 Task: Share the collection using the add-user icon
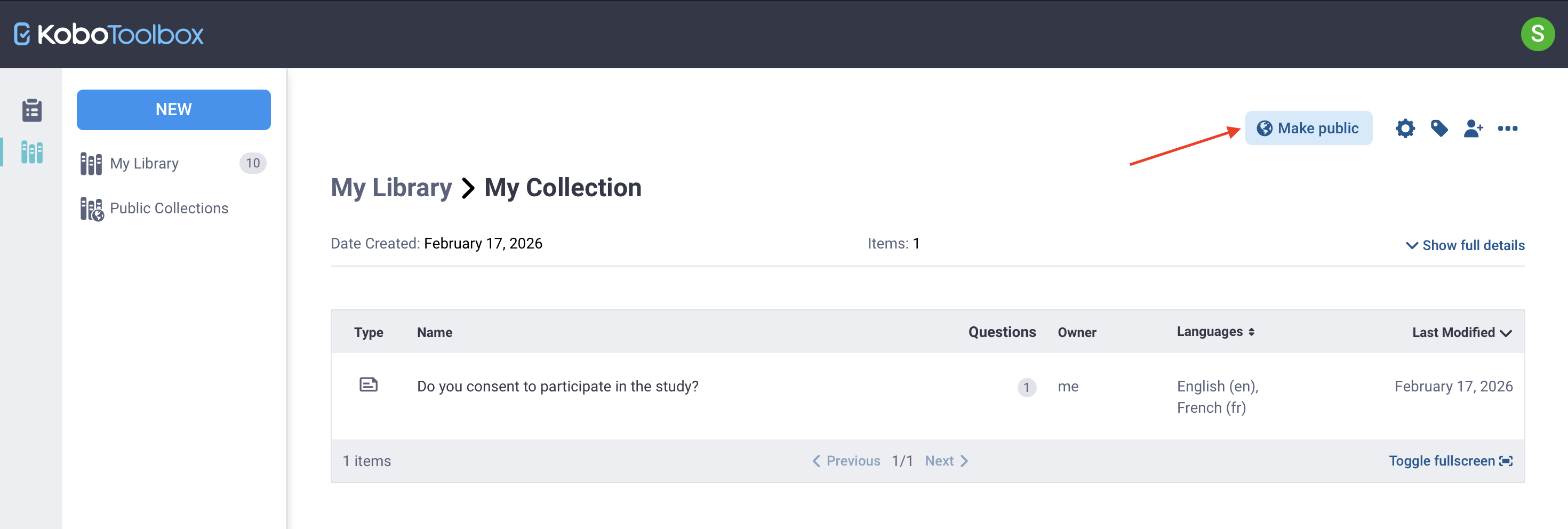[1474, 128]
